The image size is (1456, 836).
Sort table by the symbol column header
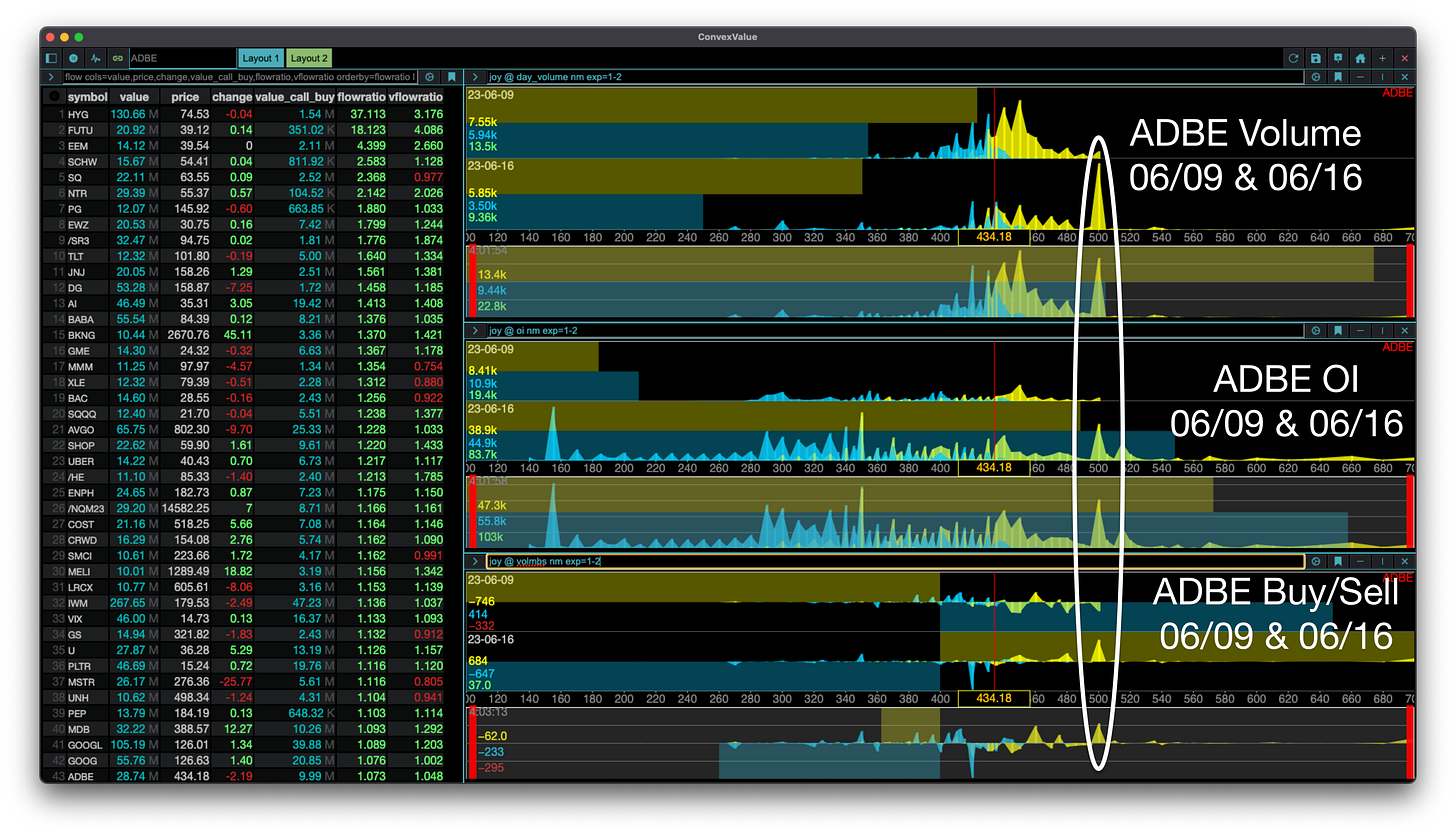pos(87,97)
